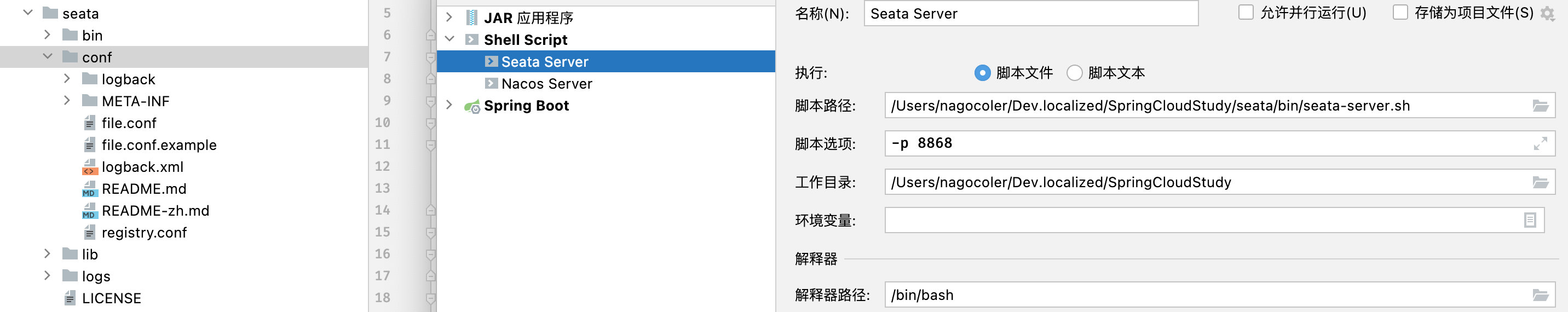
Task: Click the browse folder icon for interpreter path
Action: coord(1540,296)
